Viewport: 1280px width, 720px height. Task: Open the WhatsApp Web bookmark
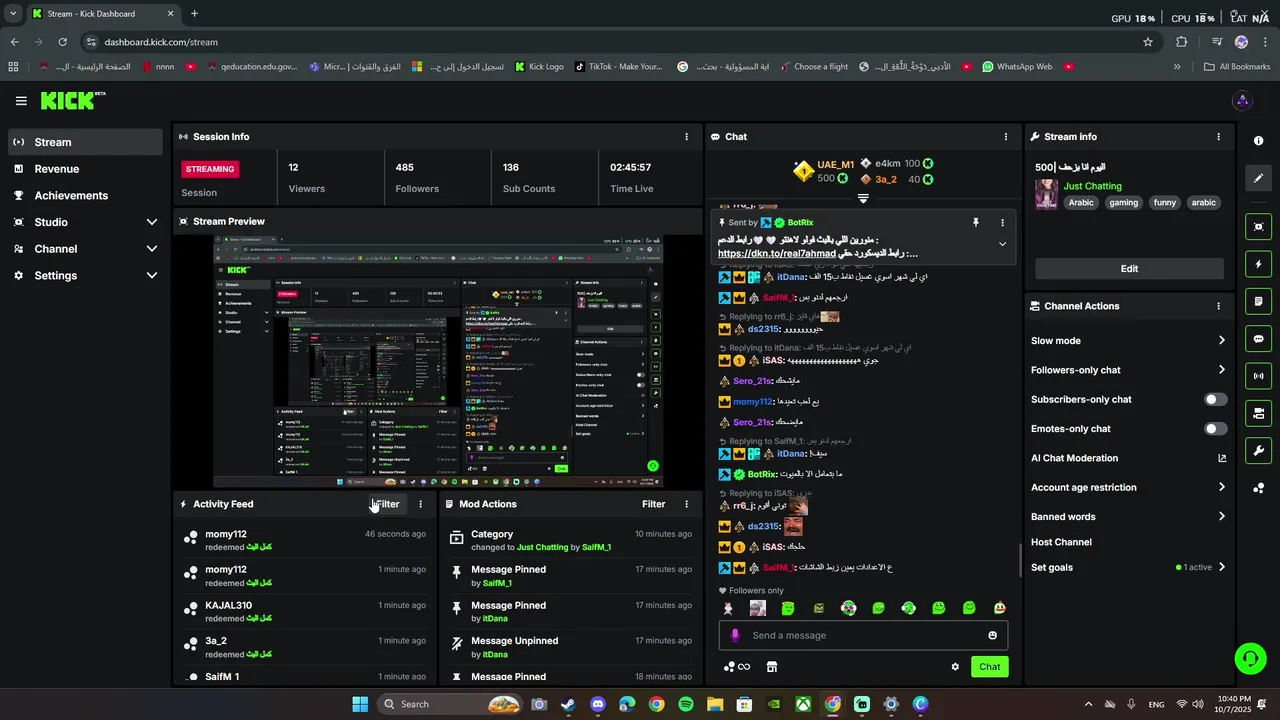(x=1016, y=67)
